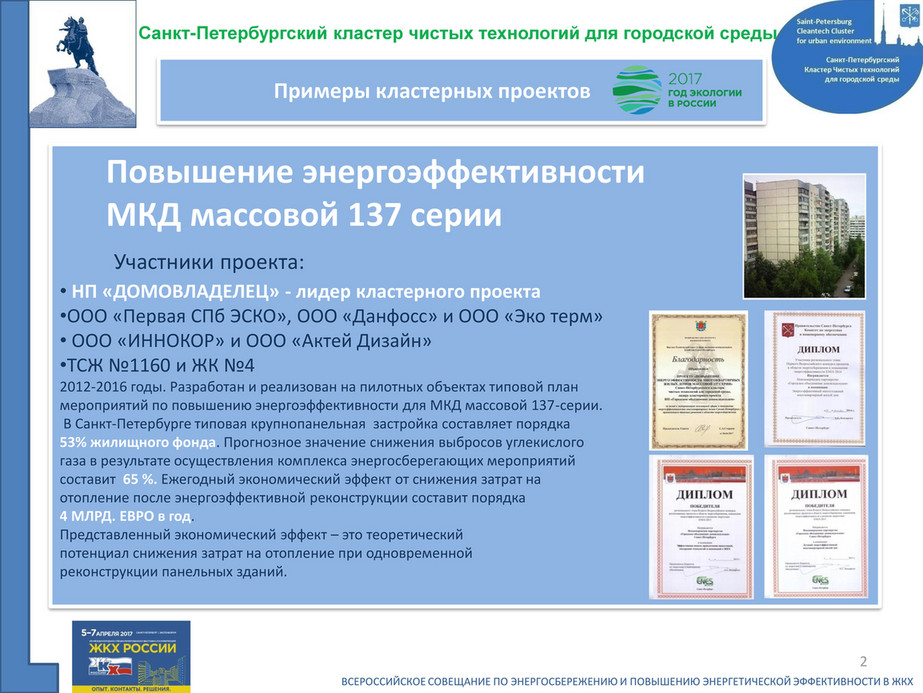Click the participant "ТСЖ №1160"
Screen dimensions: 923x693
(118, 366)
